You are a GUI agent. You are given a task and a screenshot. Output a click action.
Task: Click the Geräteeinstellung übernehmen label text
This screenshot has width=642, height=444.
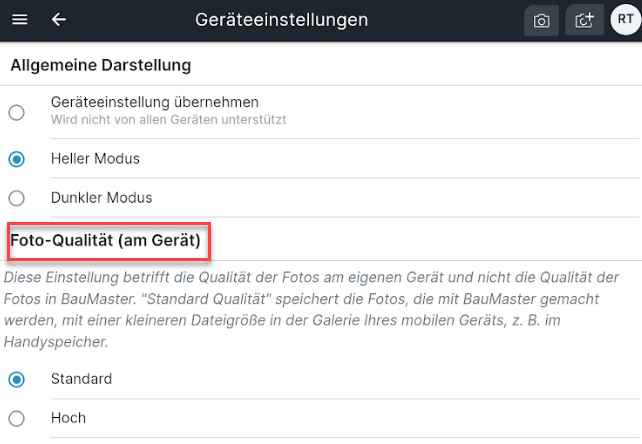pyautogui.click(x=155, y=102)
